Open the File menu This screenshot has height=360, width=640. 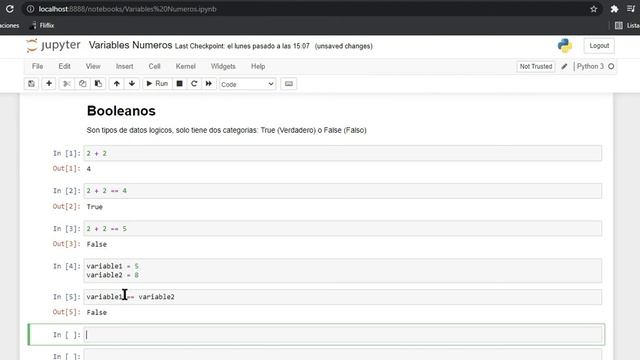[38, 66]
